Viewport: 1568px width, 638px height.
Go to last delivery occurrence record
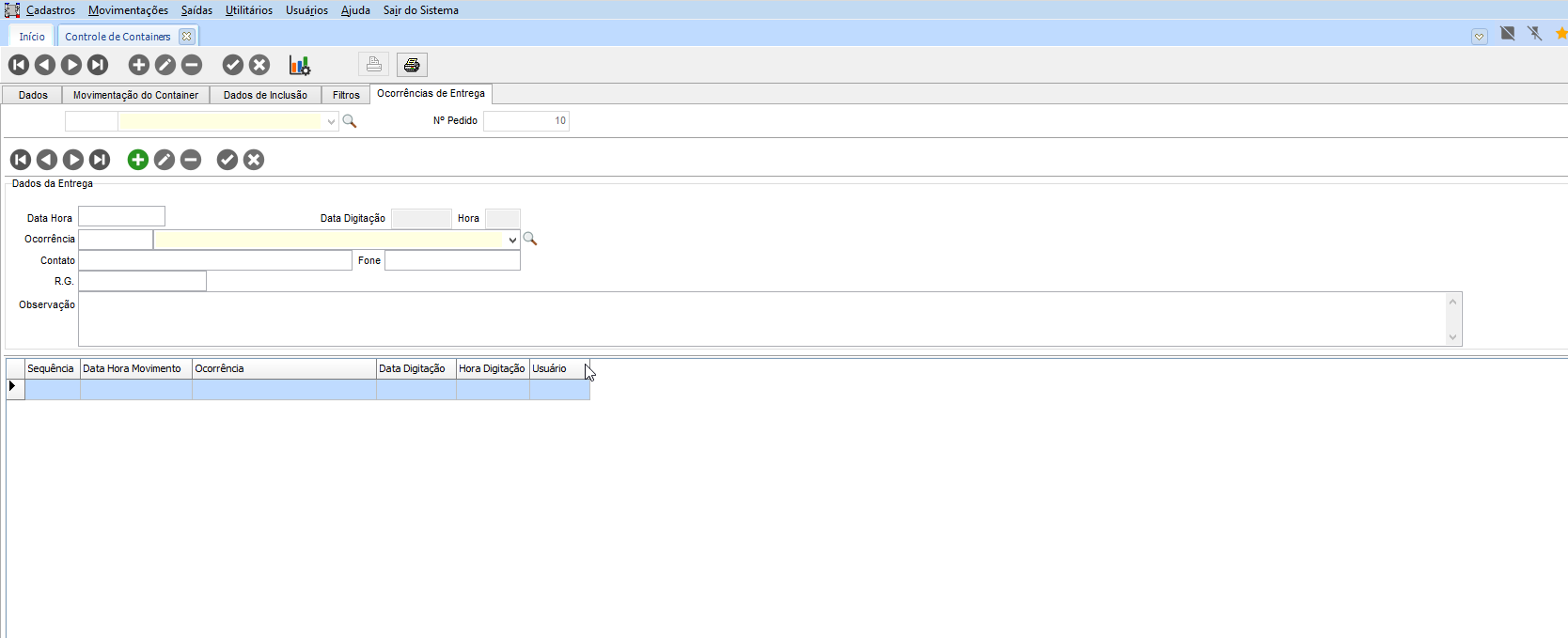click(x=100, y=160)
